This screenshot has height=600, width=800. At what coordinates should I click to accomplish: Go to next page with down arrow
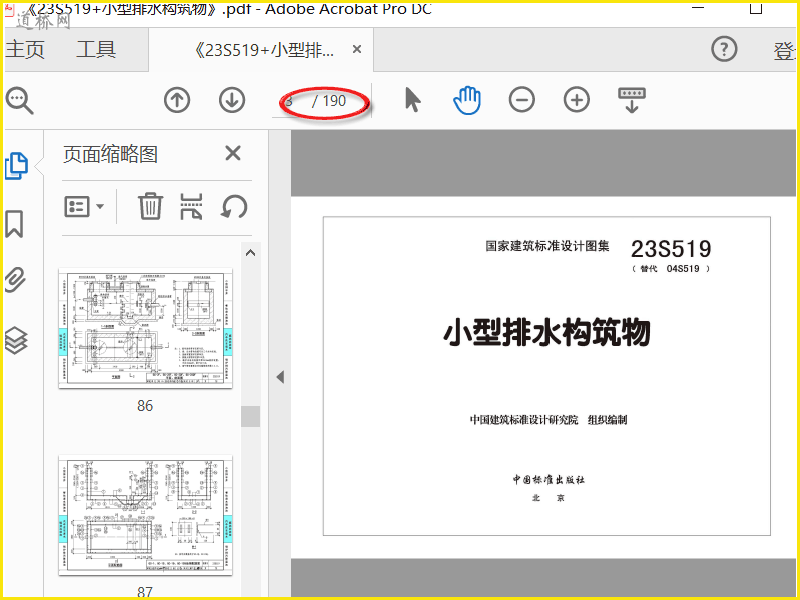[x=232, y=100]
